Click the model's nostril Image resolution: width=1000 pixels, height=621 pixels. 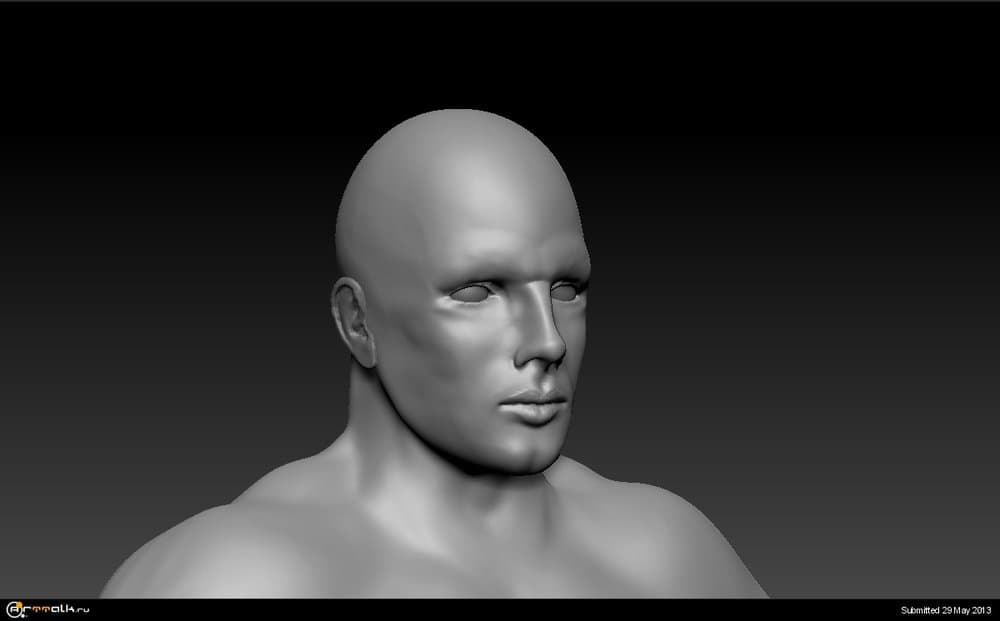531,359
